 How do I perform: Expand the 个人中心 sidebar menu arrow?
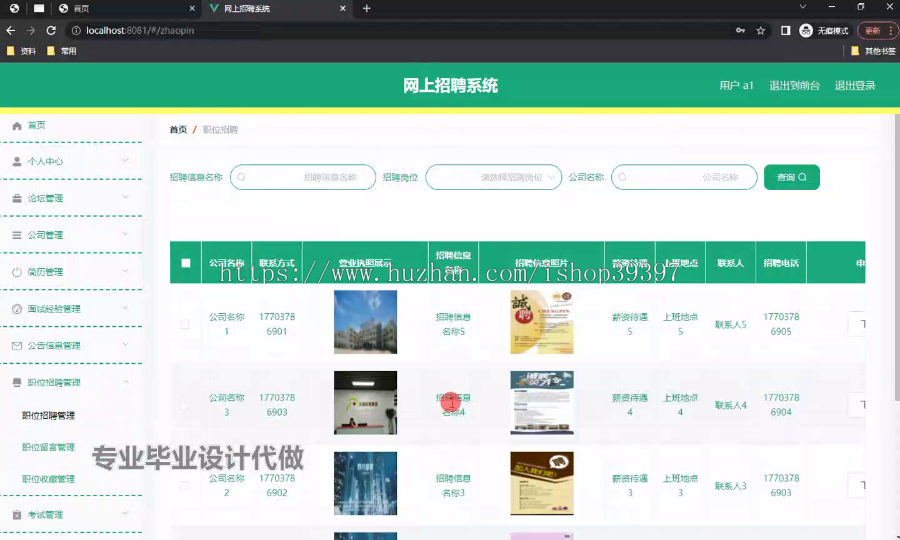tap(125, 161)
